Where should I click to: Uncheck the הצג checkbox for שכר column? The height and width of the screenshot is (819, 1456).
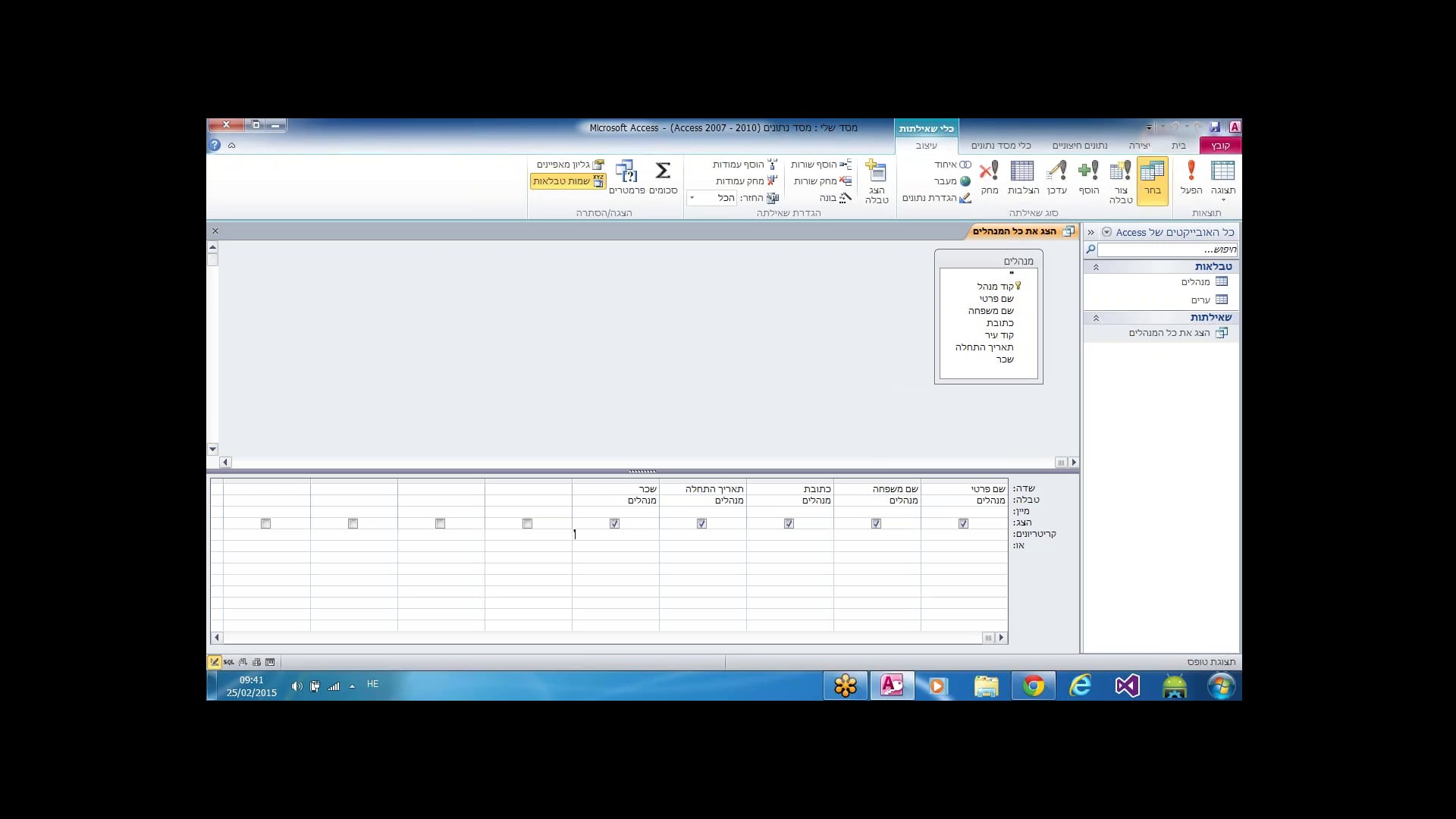(x=615, y=523)
